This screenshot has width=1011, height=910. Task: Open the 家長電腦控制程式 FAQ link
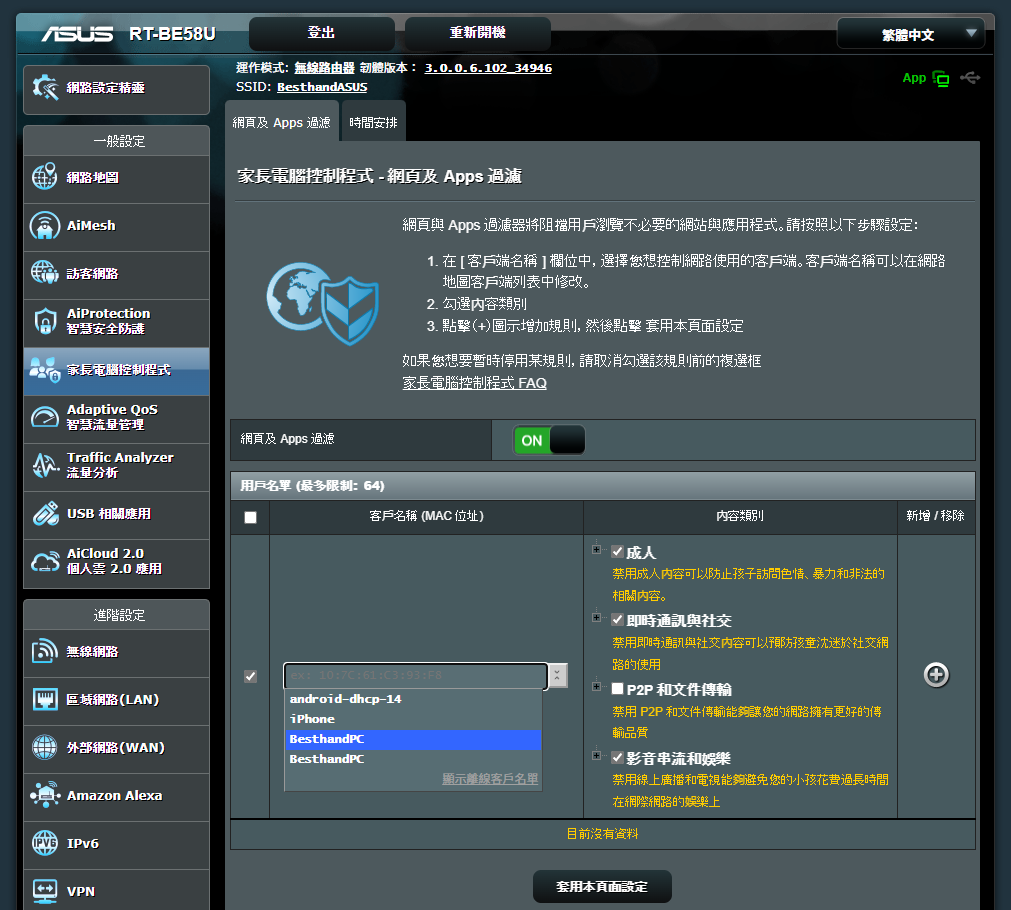[x=474, y=383]
